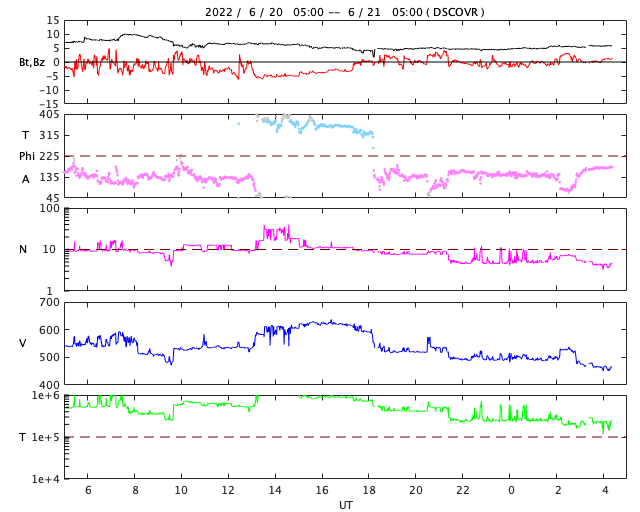640x512 pixels.
Task: Click the '315' value on Phi axis
Action: pyautogui.click(x=49, y=135)
